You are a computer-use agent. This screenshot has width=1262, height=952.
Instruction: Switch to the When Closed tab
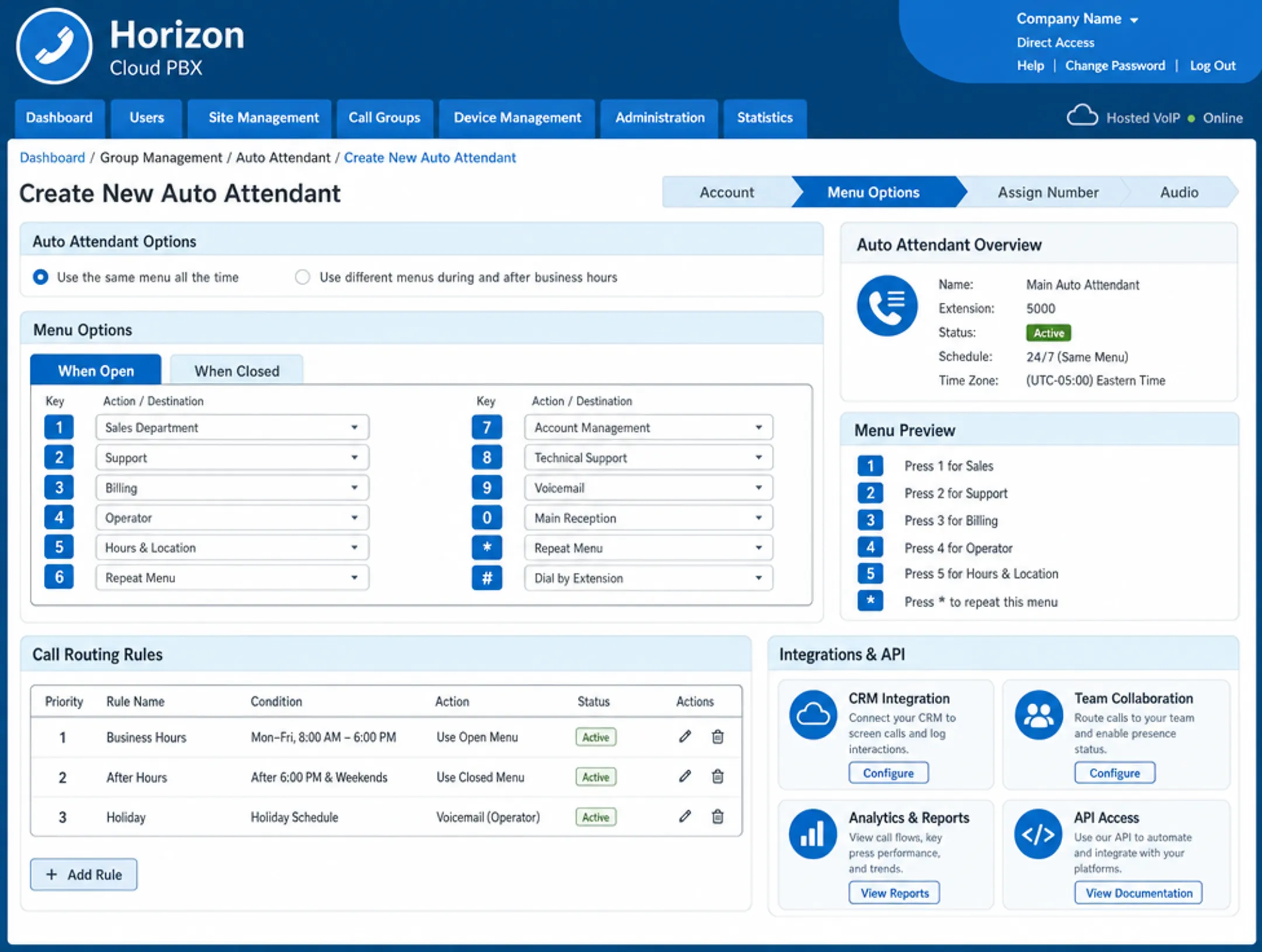coord(237,371)
